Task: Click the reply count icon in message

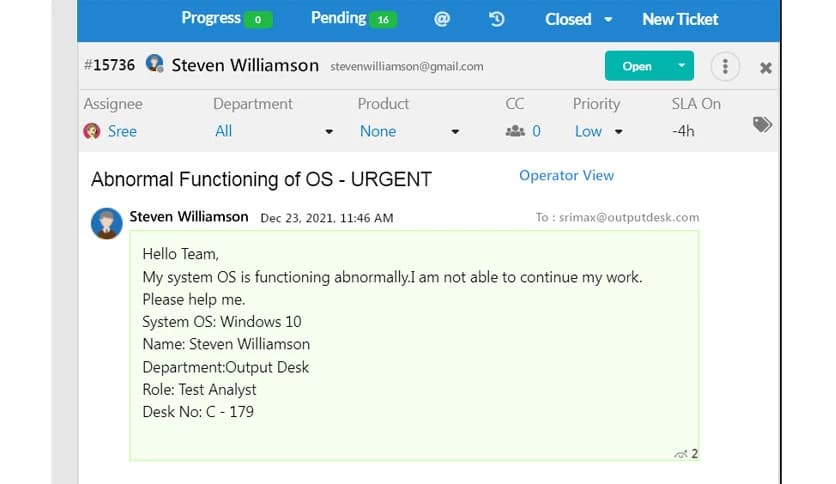Action: [682, 454]
